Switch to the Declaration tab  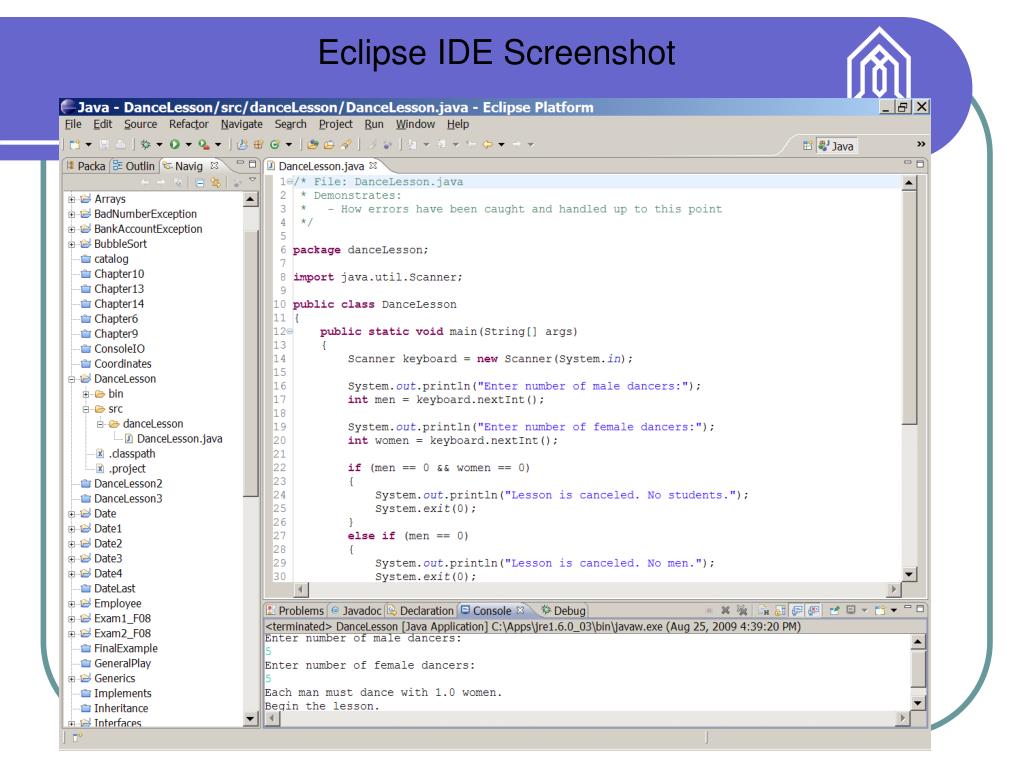pos(421,611)
